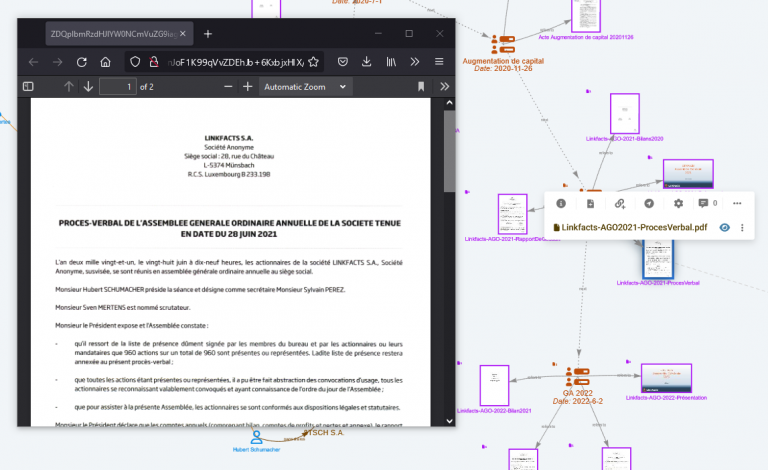This screenshot has width=768, height=470.
Task: Open node settings gear in popup
Action: pos(678,203)
